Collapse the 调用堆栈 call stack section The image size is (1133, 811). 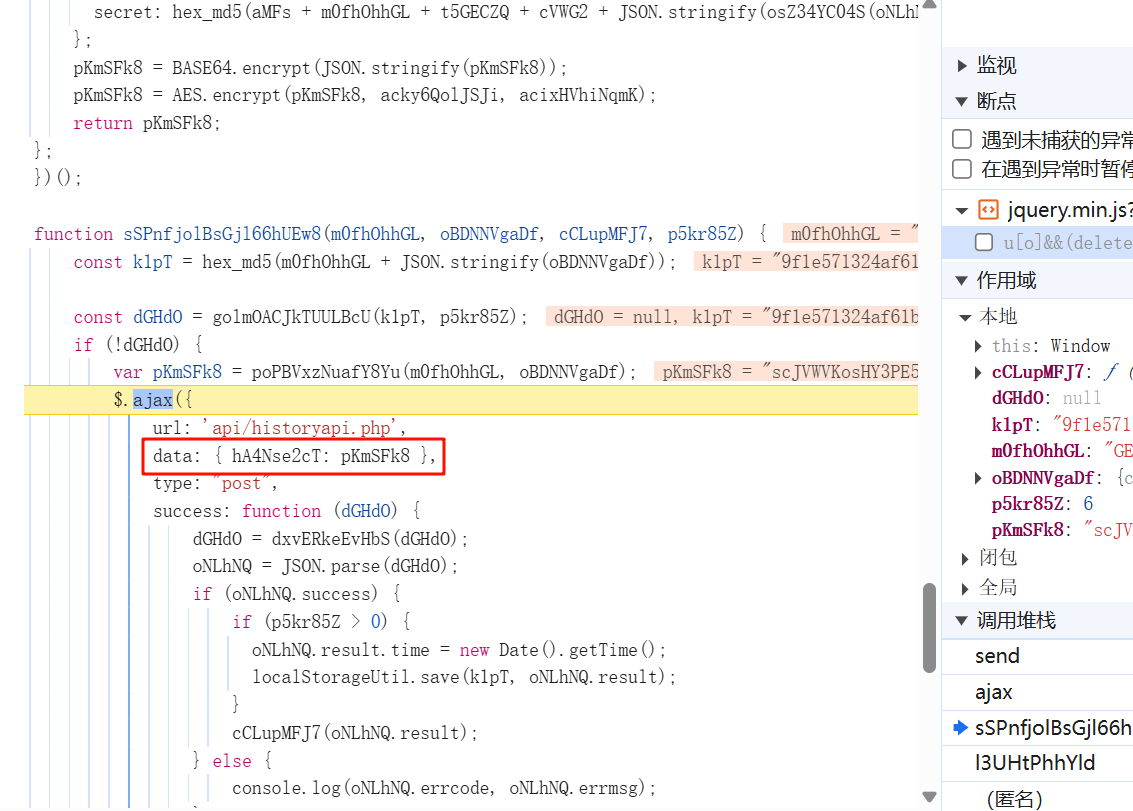pos(962,620)
